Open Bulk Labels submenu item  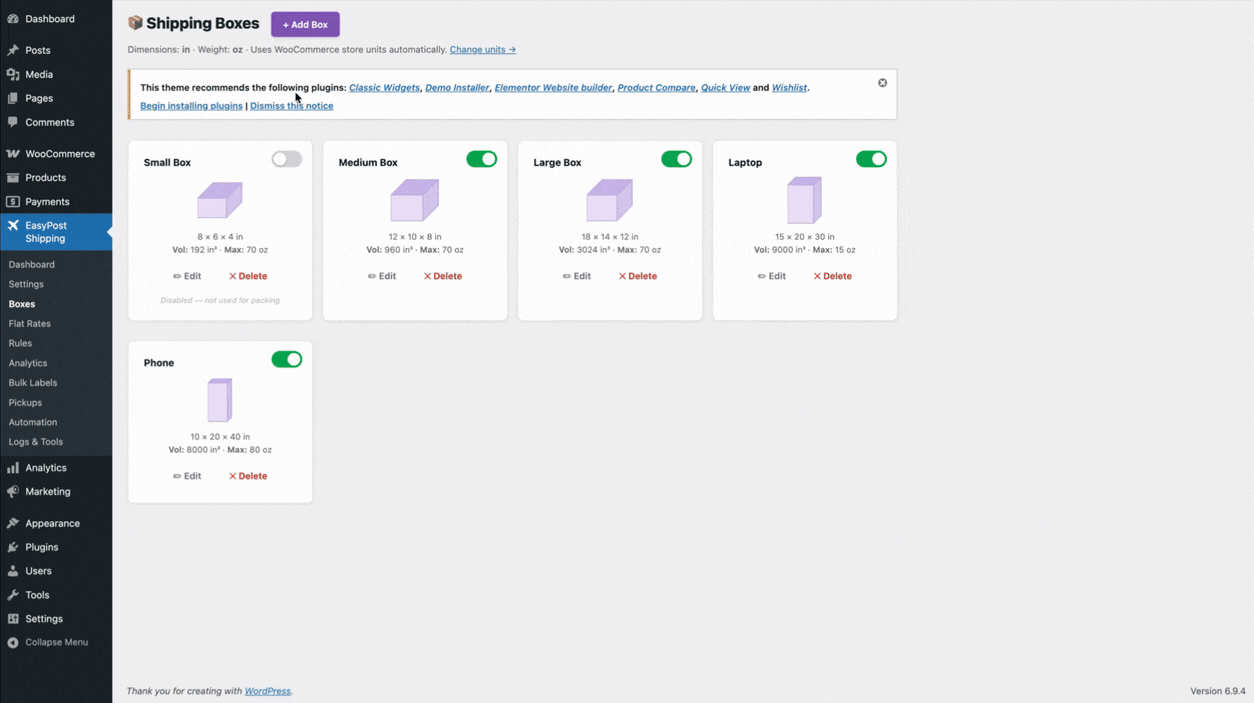click(x=33, y=383)
